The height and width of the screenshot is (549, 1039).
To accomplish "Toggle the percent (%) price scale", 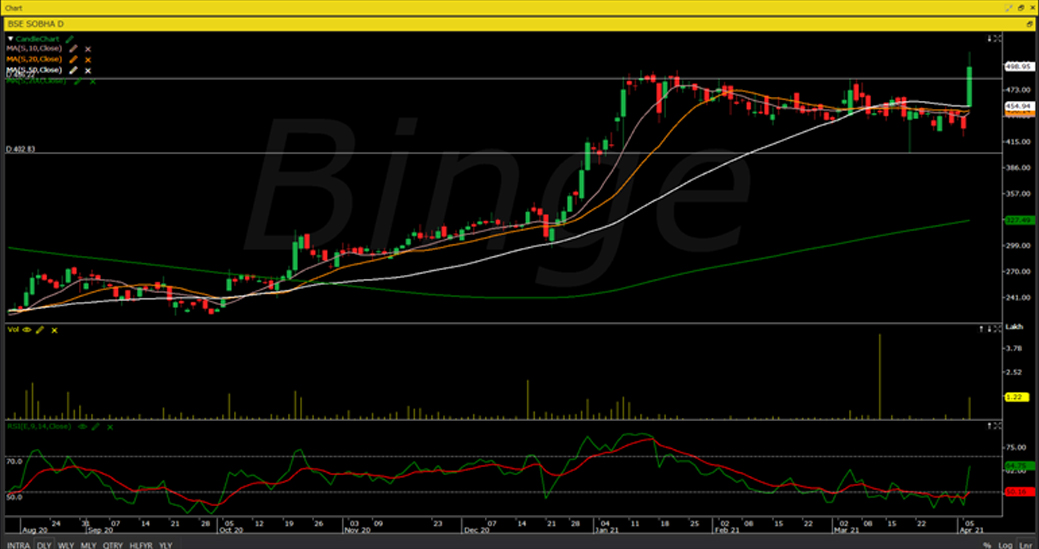I will [987, 544].
